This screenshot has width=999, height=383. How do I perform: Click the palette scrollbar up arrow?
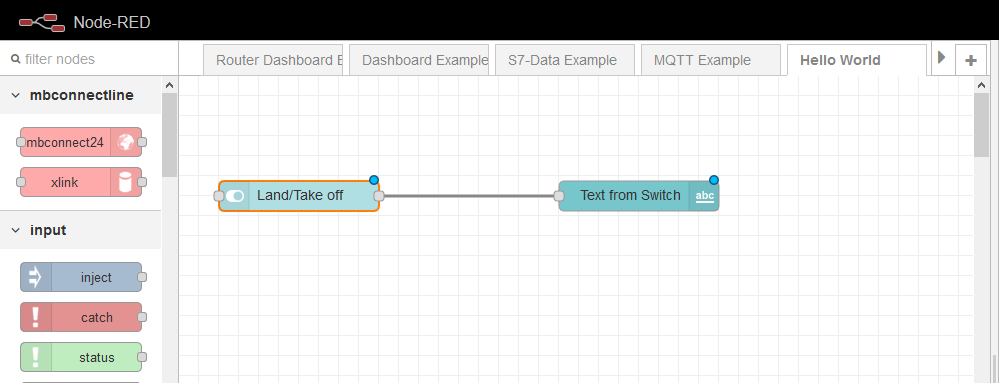pyautogui.click(x=169, y=85)
